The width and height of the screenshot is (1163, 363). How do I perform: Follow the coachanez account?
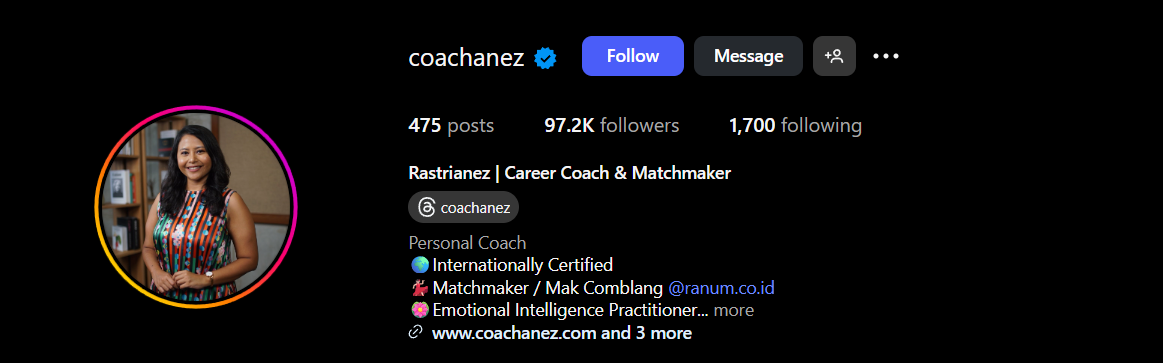[633, 56]
